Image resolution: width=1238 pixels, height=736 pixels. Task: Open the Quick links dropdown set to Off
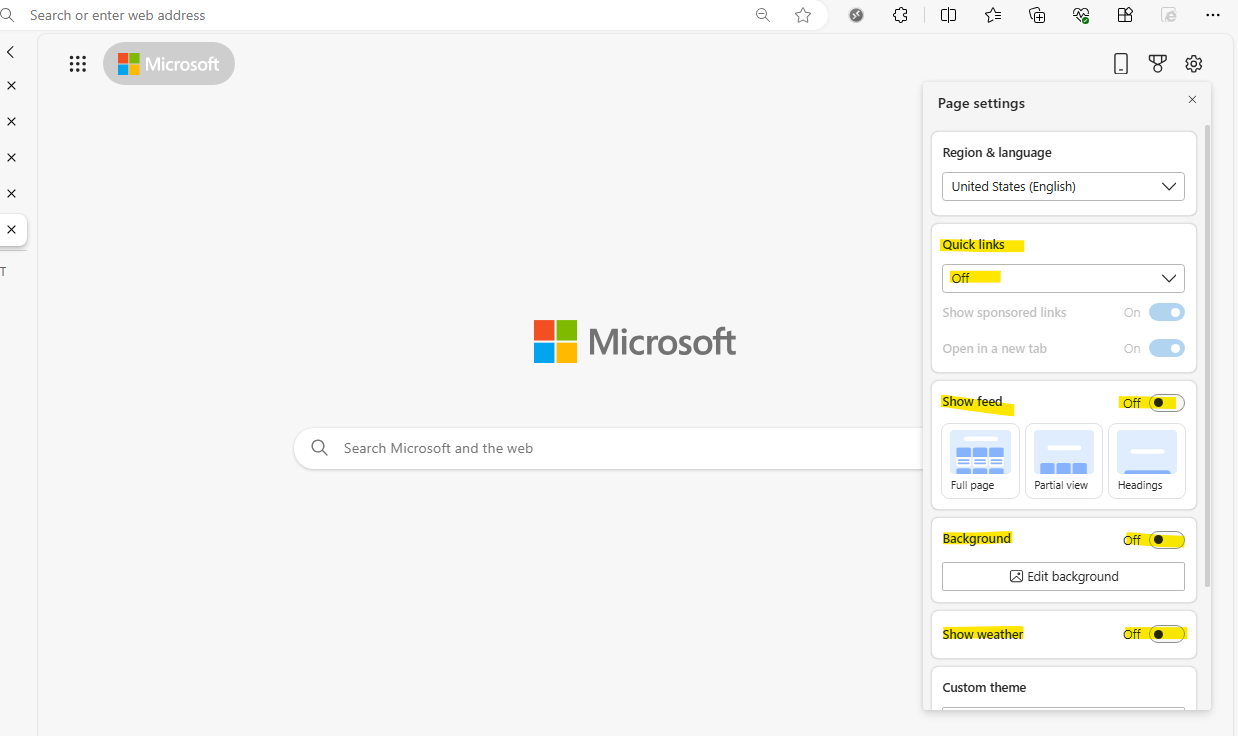coord(1063,278)
